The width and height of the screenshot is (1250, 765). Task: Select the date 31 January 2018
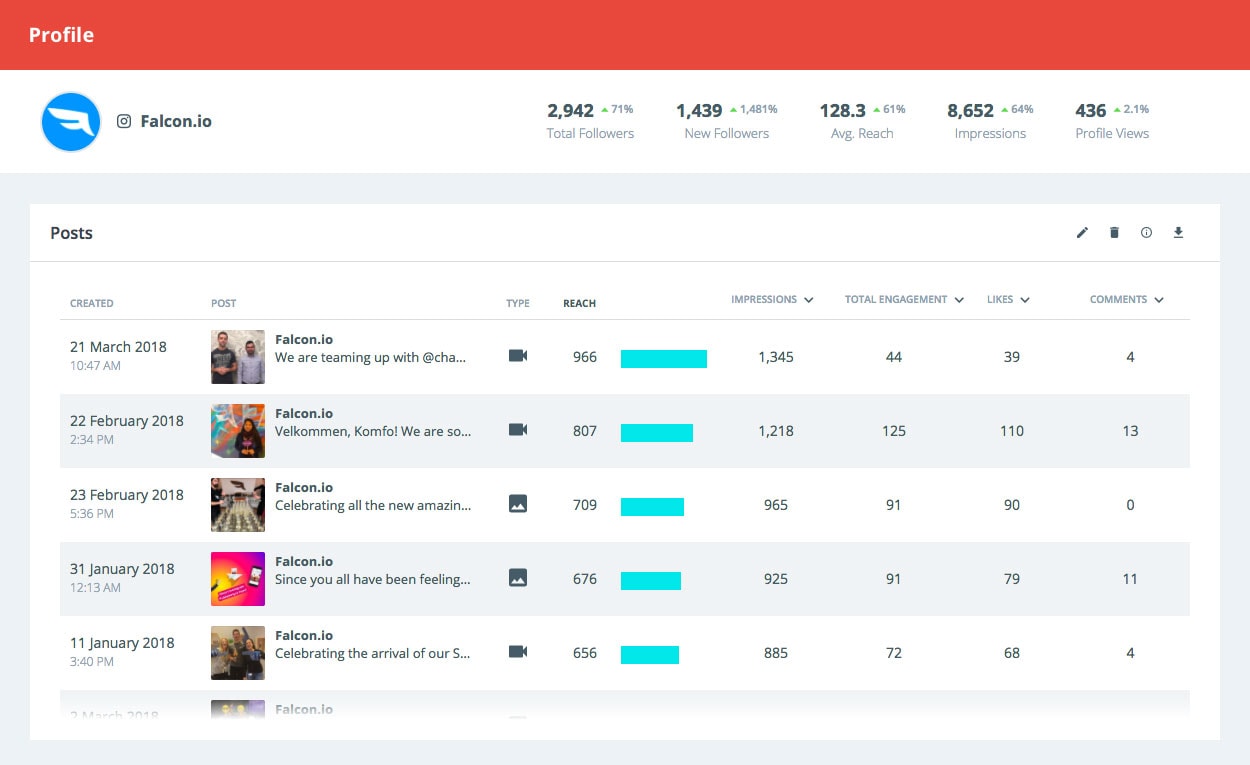pos(122,569)
